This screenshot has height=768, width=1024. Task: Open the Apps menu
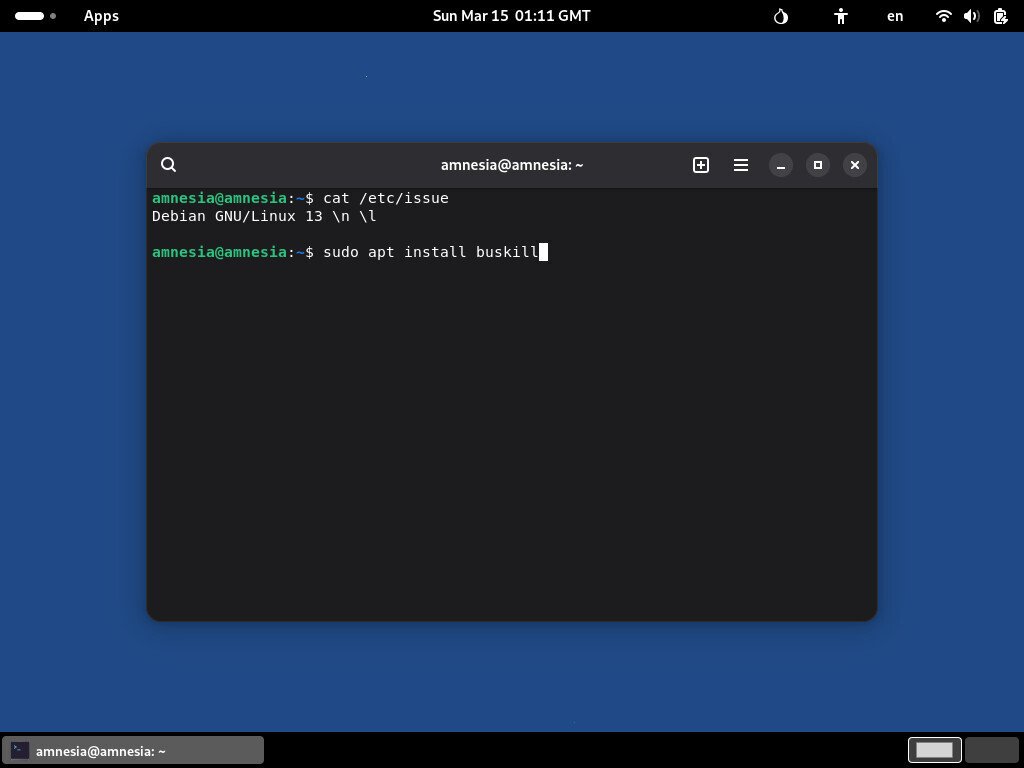100,16
